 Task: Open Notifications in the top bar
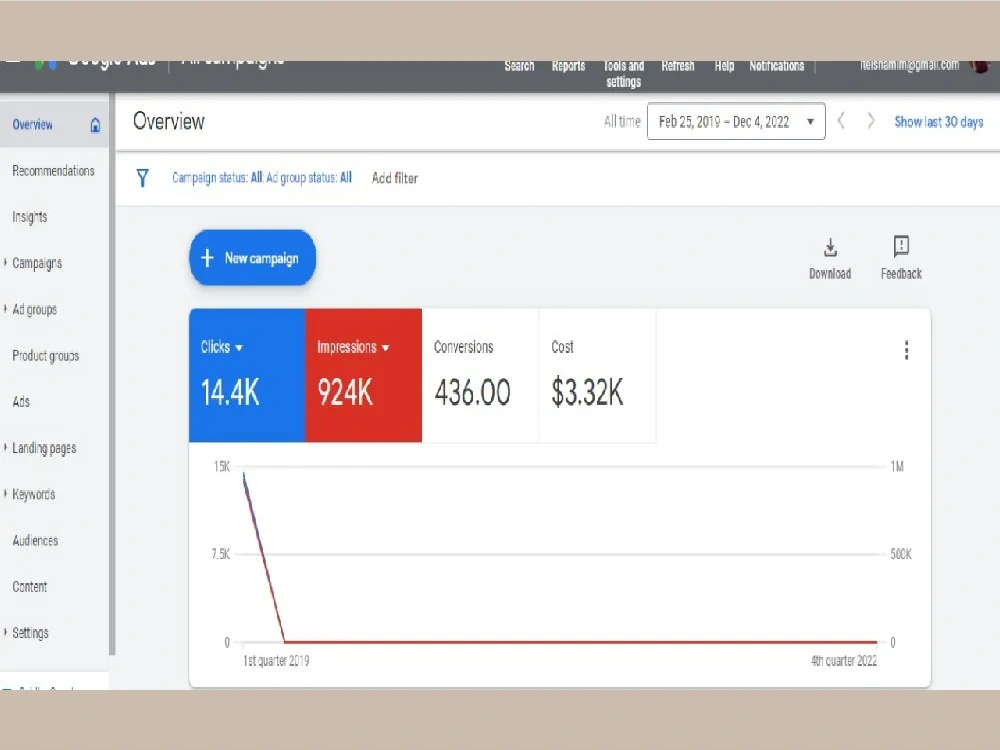776,66
